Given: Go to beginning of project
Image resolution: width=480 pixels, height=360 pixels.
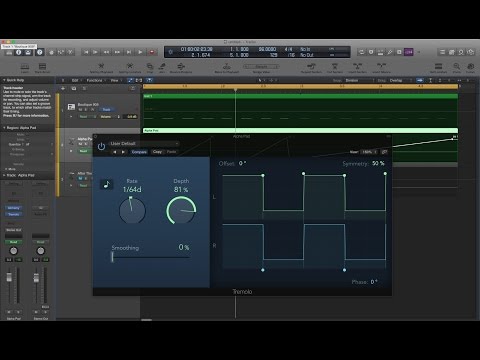Looking at the screenshot, I should coord(86,52).
